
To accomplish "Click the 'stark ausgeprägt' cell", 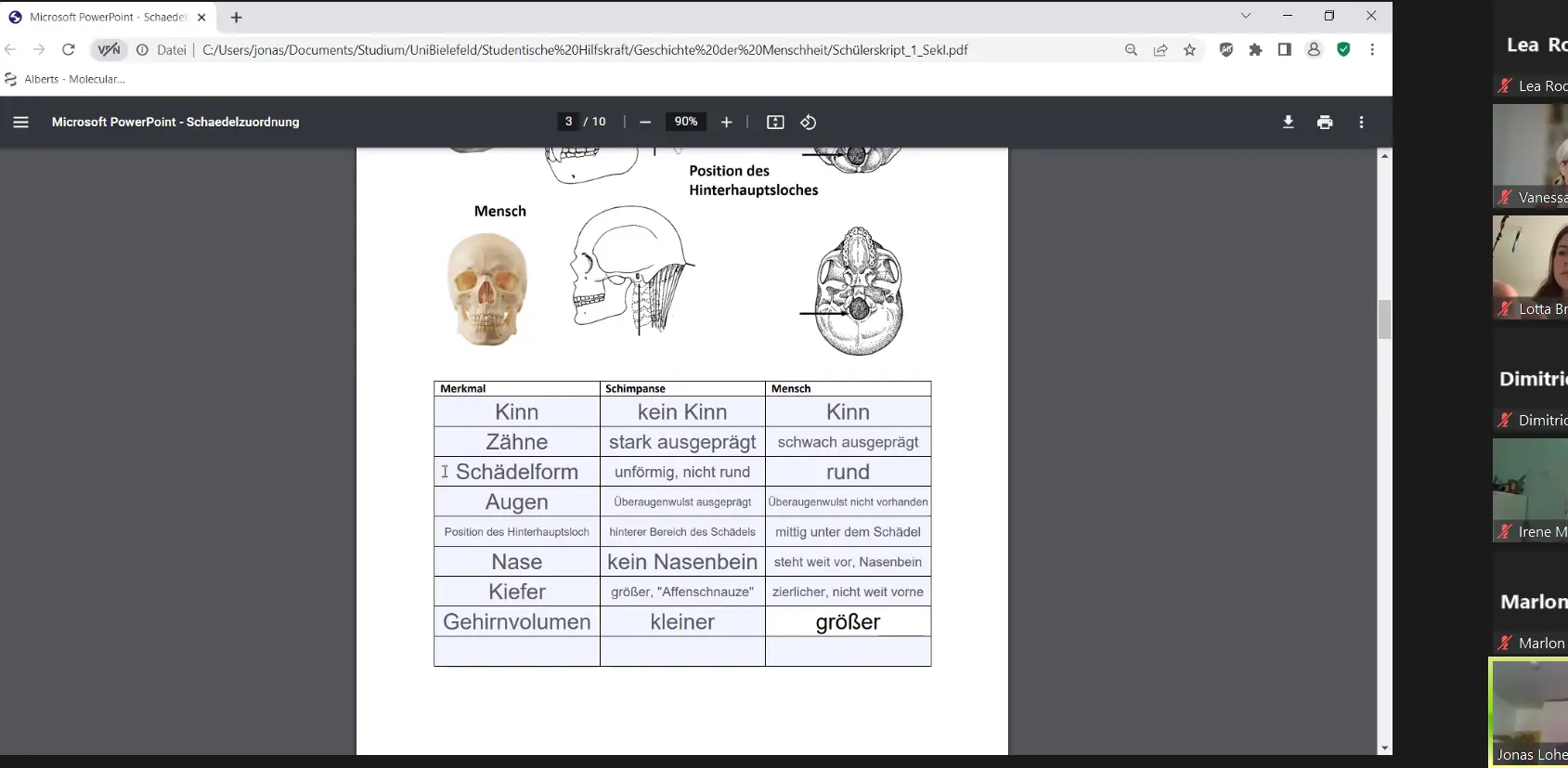I will coord(682,442).
